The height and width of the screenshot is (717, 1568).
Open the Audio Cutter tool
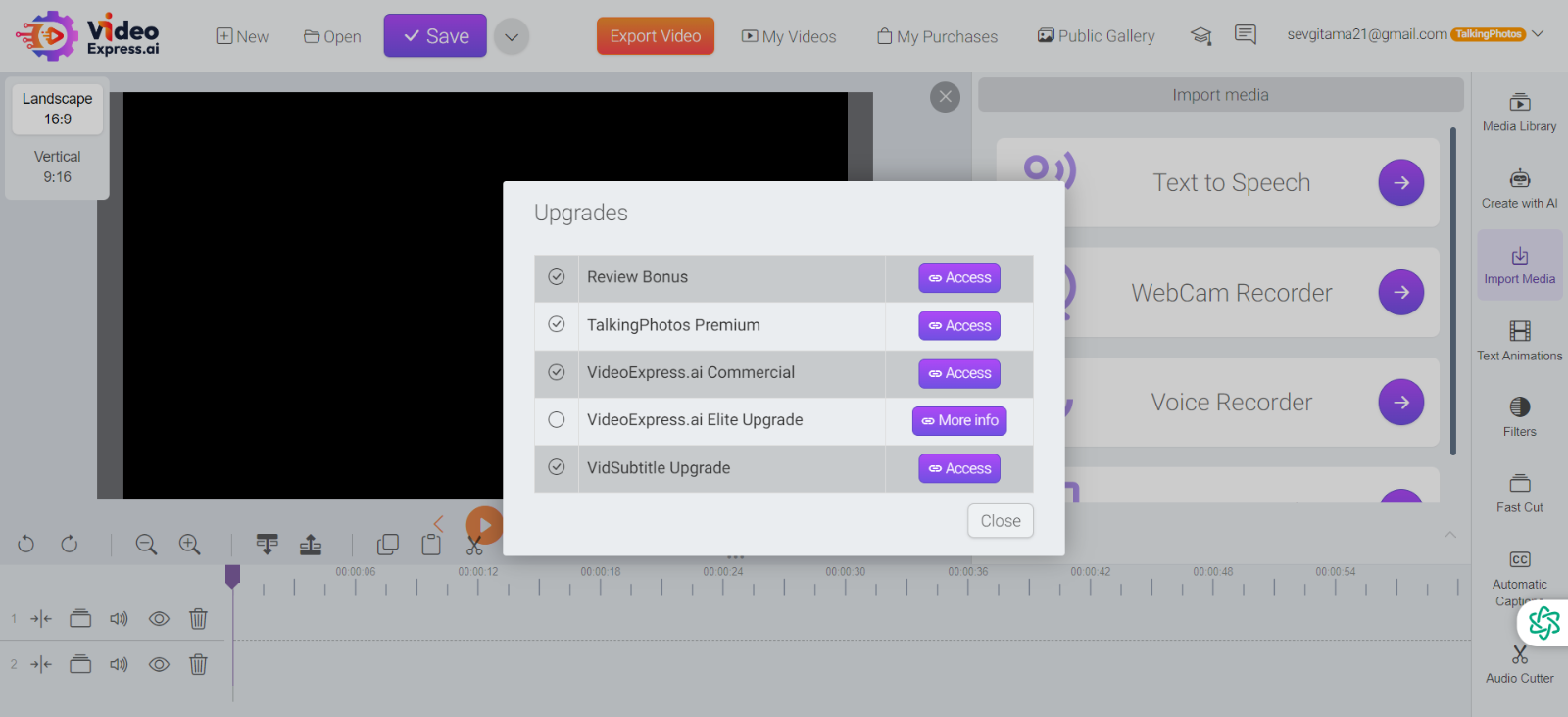click(1519, 664)
